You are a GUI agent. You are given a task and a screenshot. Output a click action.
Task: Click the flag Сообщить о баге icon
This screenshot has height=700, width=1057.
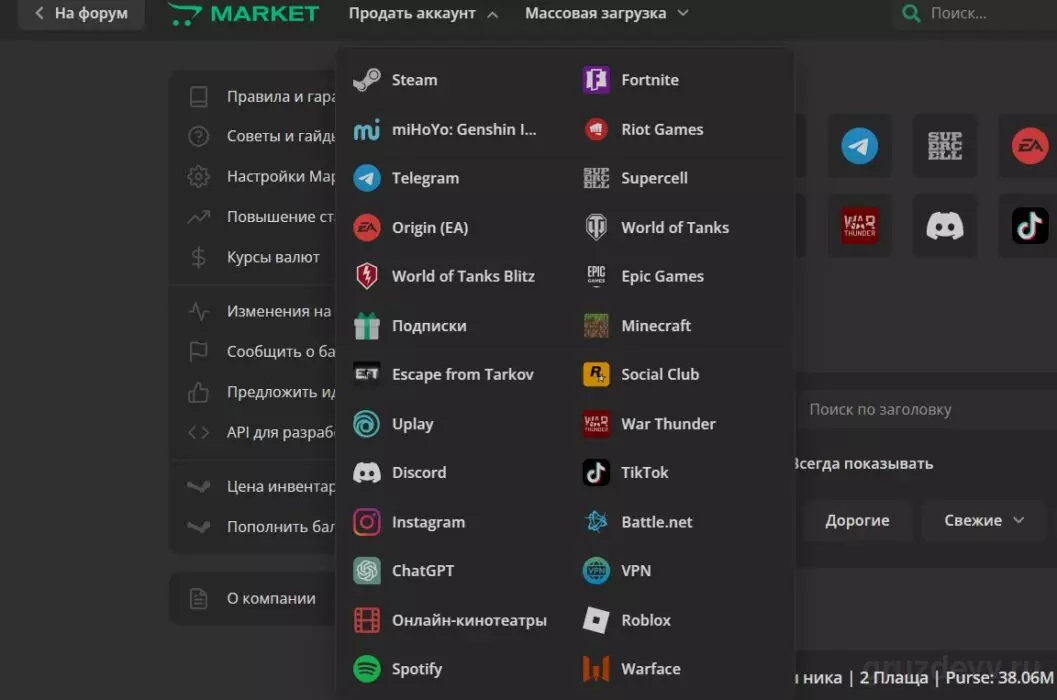point(198,352)
